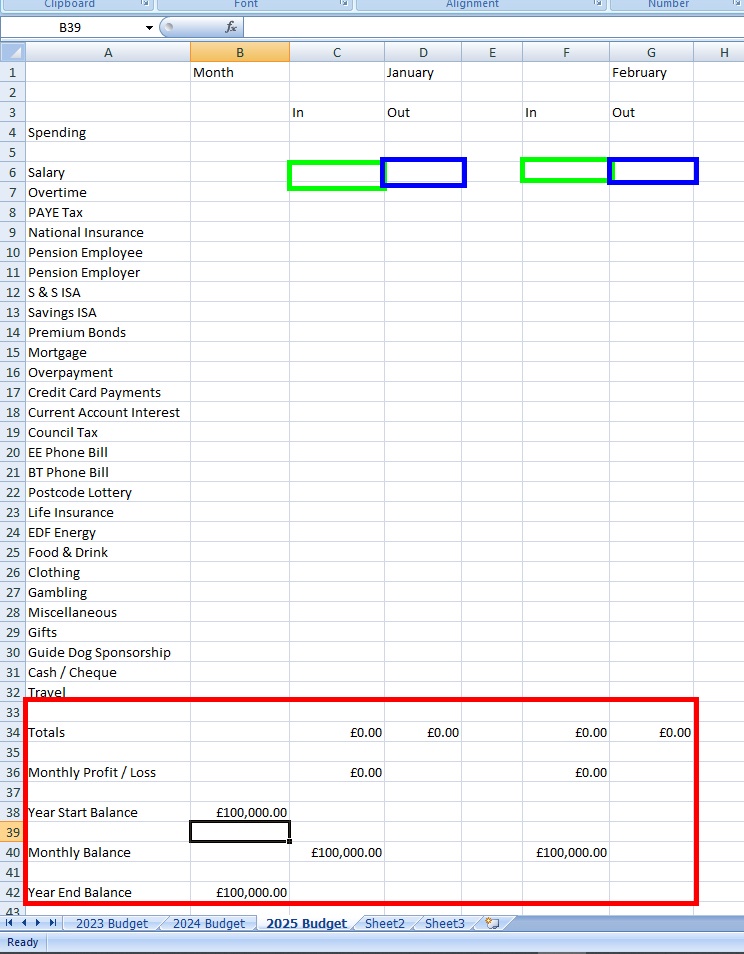Image resolution: width=744 pixels, height=954 pixels.
Task: Open the Sheet3 tab
Action: tap(444, 923)
